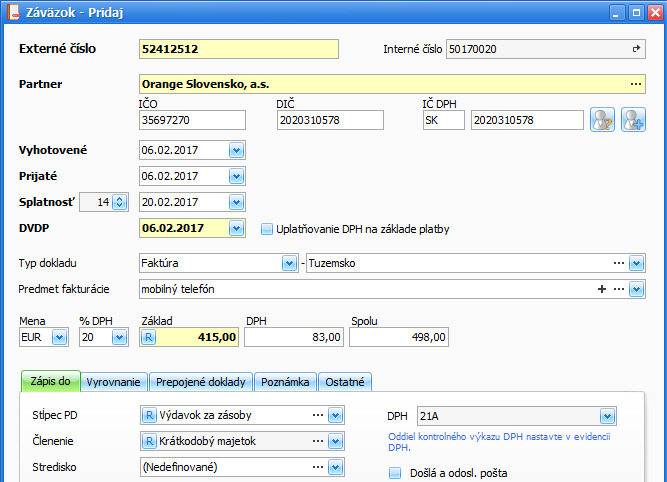The image size is (667, 482).
Task: Open DVDP date picker dropdown
Action: tap(236, 228)
